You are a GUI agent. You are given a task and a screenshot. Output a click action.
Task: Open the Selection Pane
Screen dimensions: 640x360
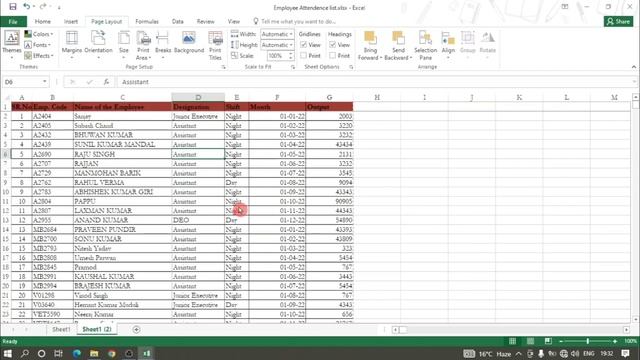tap(425, 45)
